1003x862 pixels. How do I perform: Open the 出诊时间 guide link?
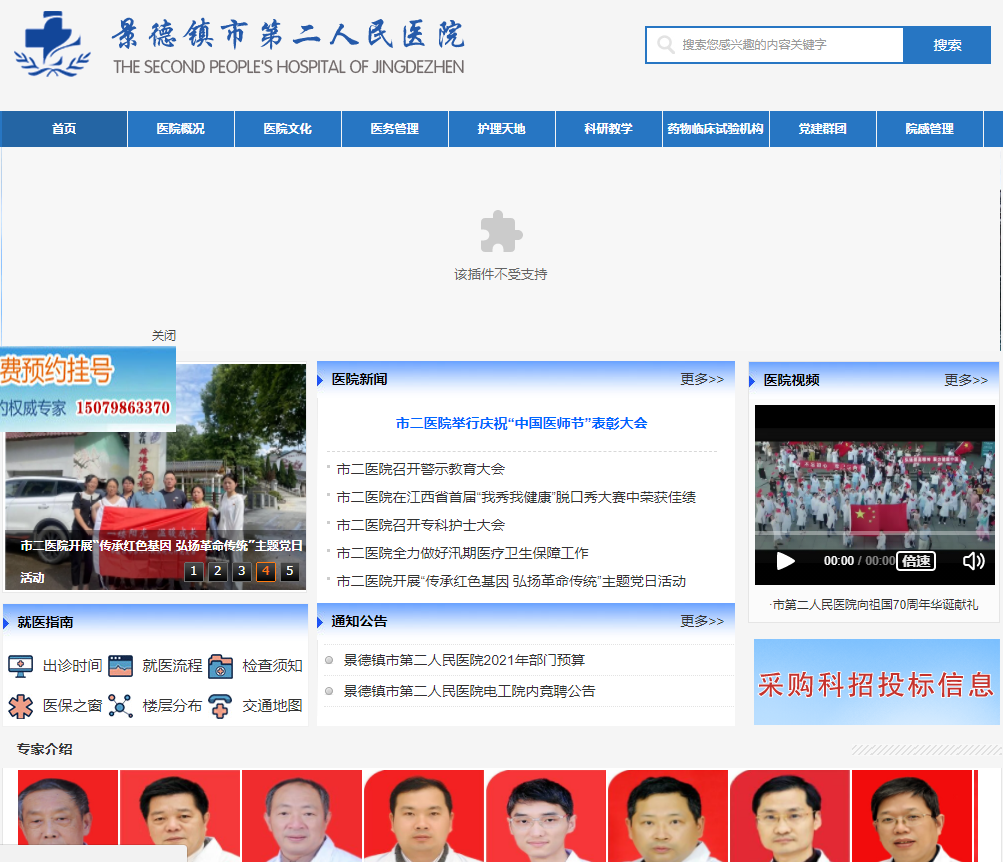point(72,666)
